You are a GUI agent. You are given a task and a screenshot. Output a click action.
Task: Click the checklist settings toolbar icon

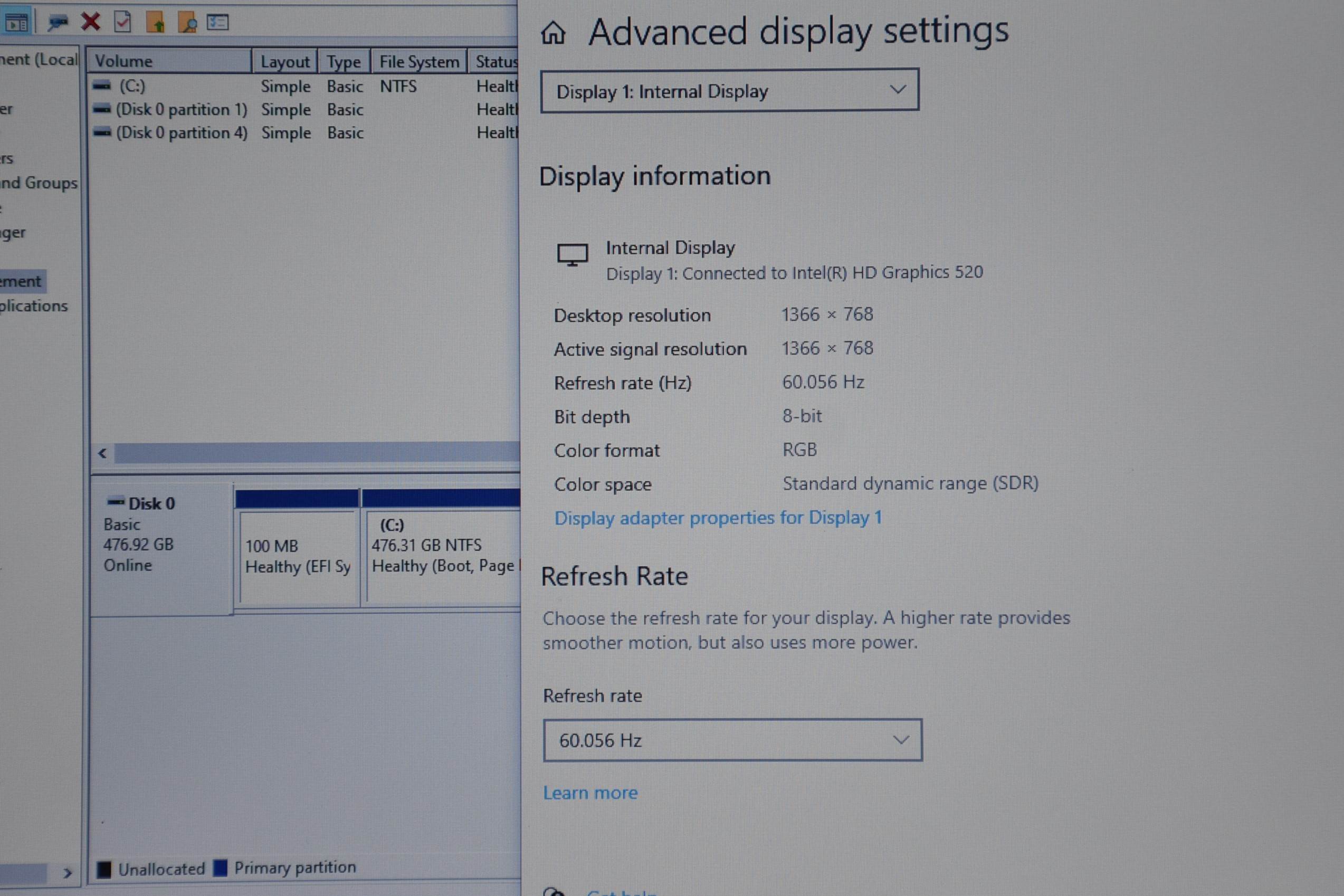pos(218,22)
